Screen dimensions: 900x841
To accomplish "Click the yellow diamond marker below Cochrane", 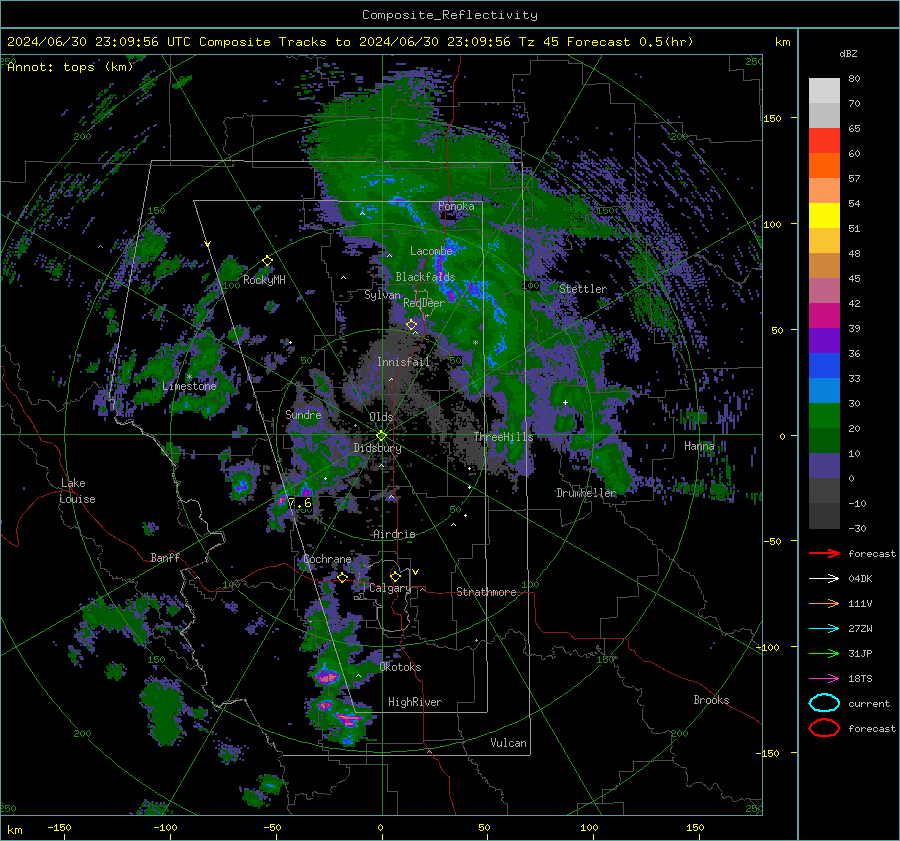I will (x=343, y=578).
